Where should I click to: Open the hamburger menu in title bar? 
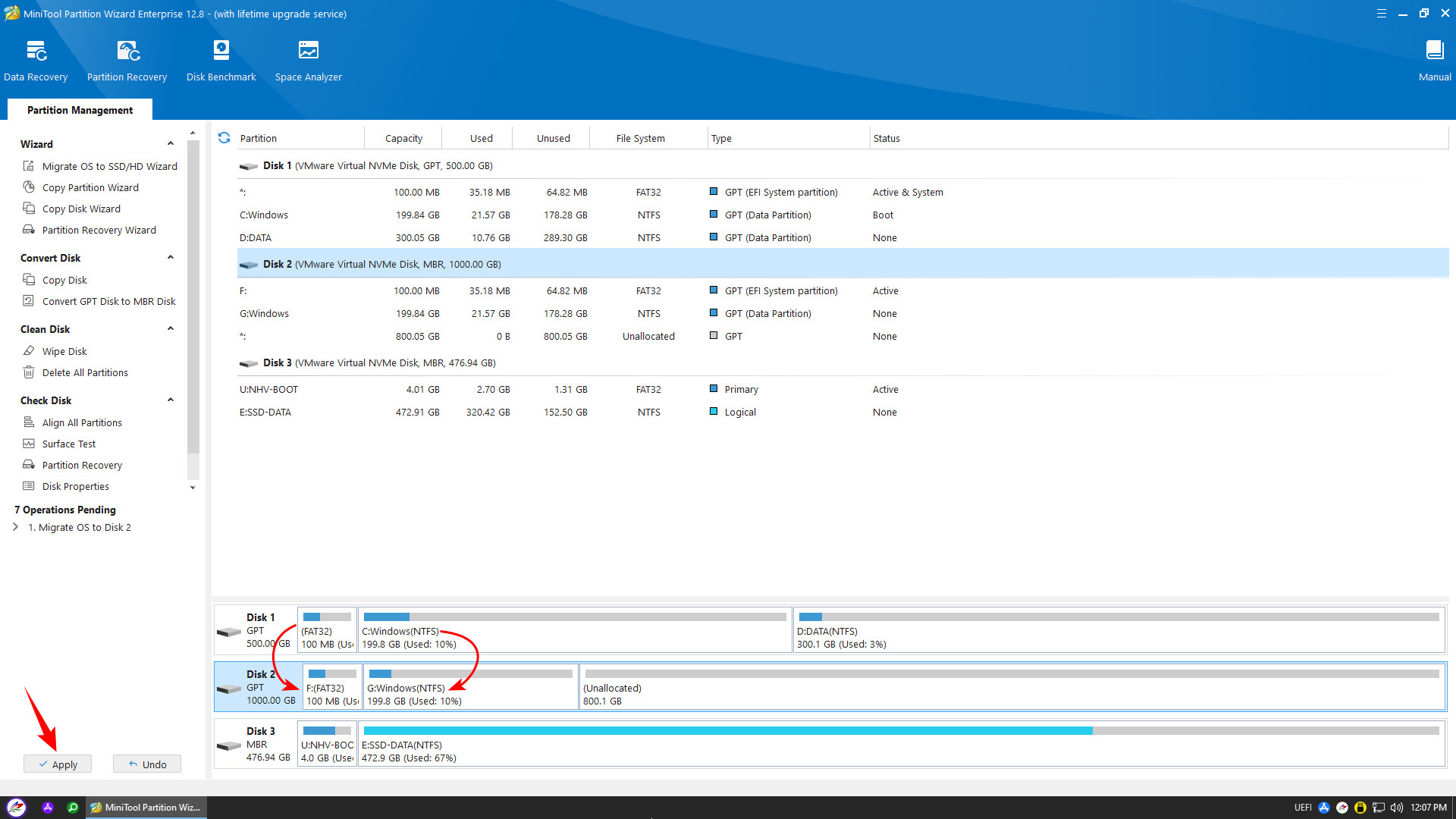(x=1381, y=14)
